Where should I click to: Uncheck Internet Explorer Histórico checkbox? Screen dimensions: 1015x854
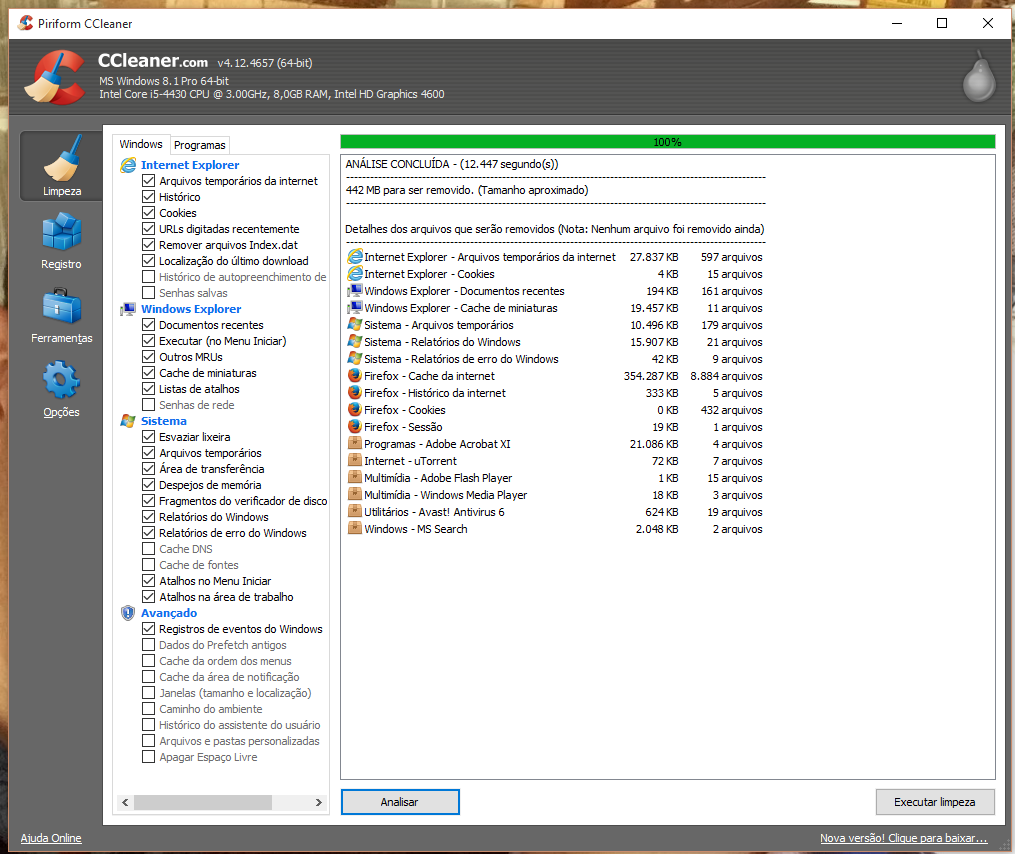pyautogui.click(x=148, y=197)
